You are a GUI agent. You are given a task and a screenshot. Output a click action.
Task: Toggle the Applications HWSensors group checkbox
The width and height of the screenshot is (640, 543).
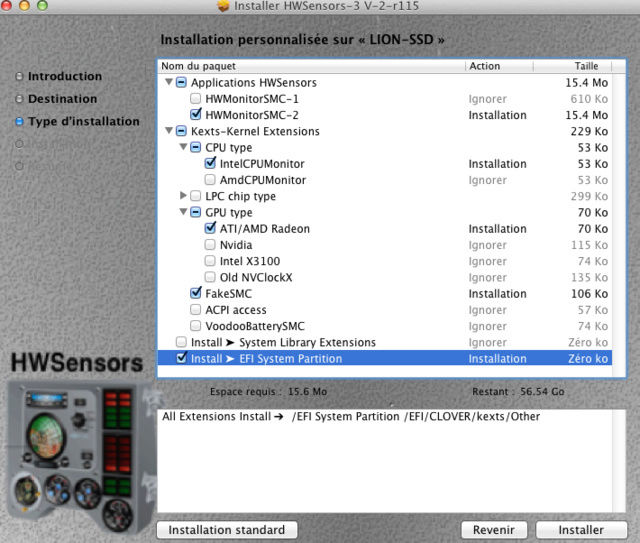click(x=181, y=82)
